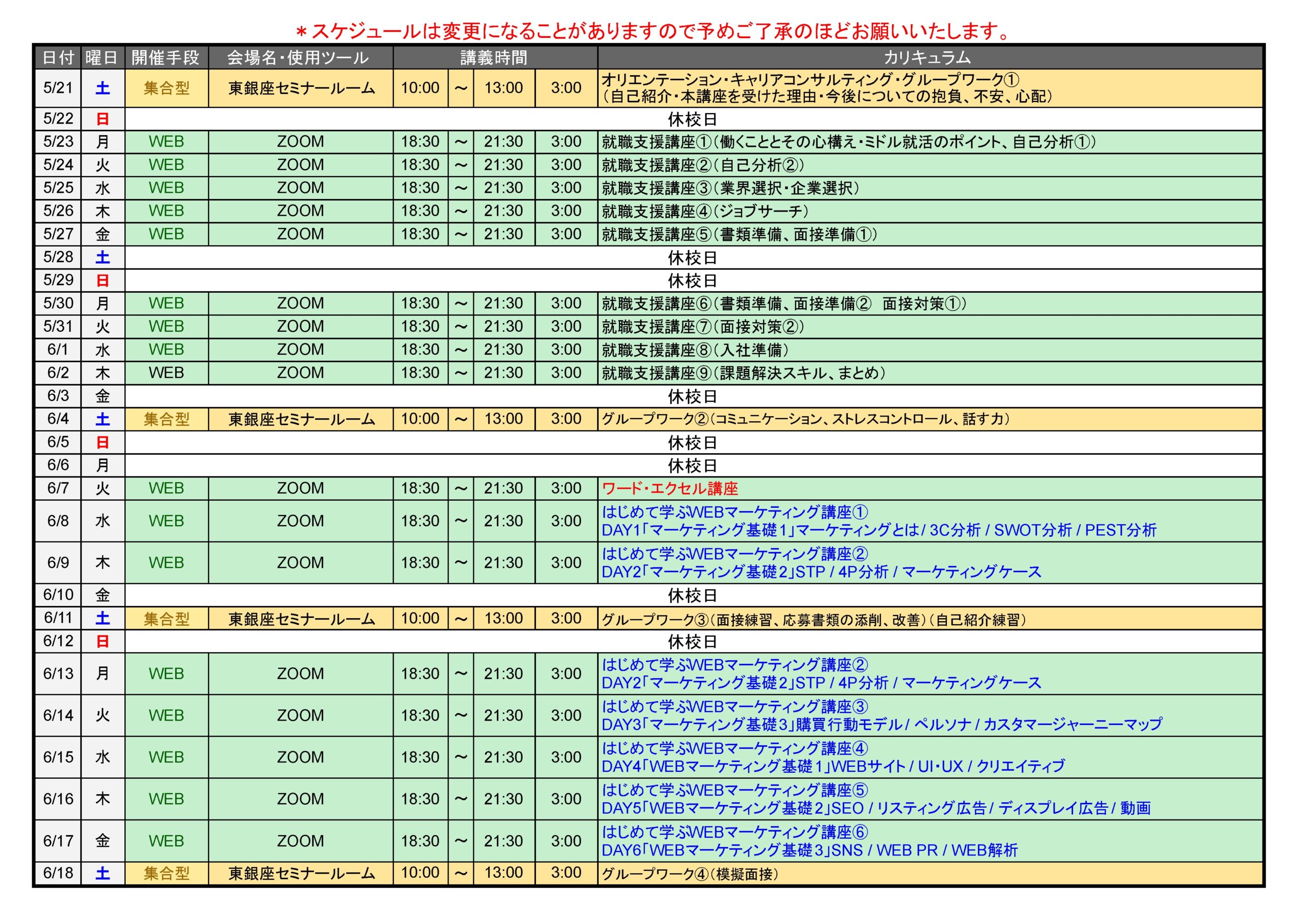Click DAY3 購買行動モデル line
The width and height of the screenshot is (1299, 924).
881,724
